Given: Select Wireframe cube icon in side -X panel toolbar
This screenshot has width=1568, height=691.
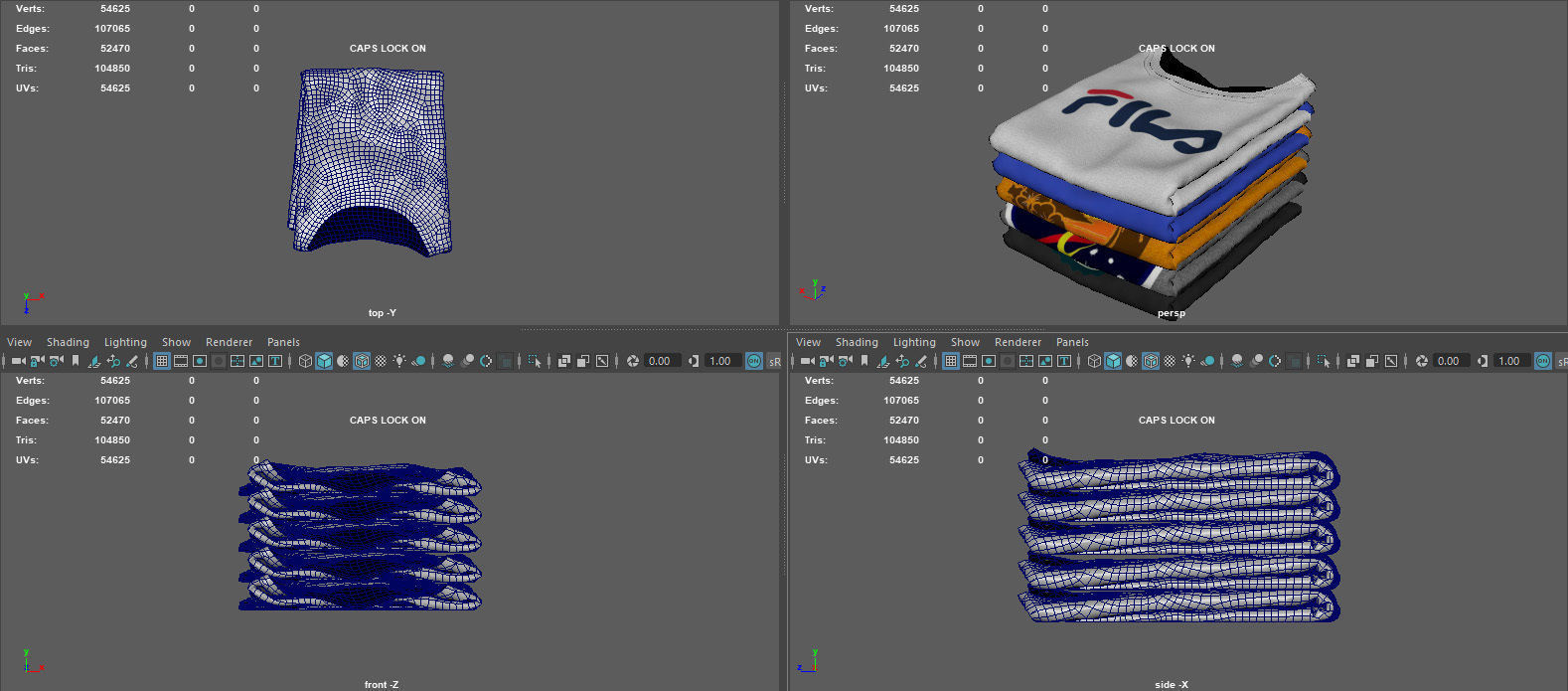Looking at the screenshot, I should tap(1094, 361).
